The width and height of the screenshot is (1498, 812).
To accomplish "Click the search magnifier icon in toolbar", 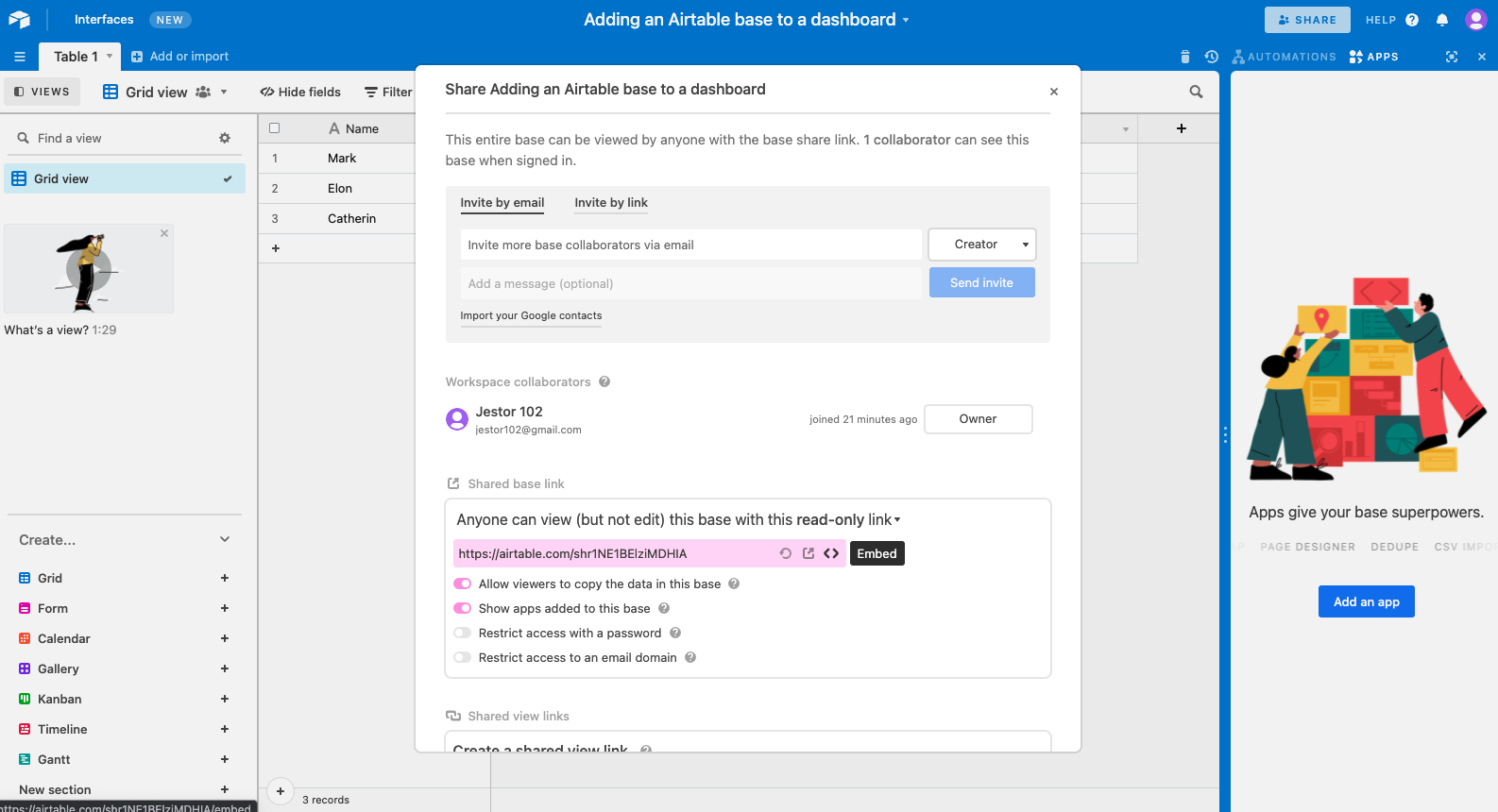I will tap(1196, 92).
